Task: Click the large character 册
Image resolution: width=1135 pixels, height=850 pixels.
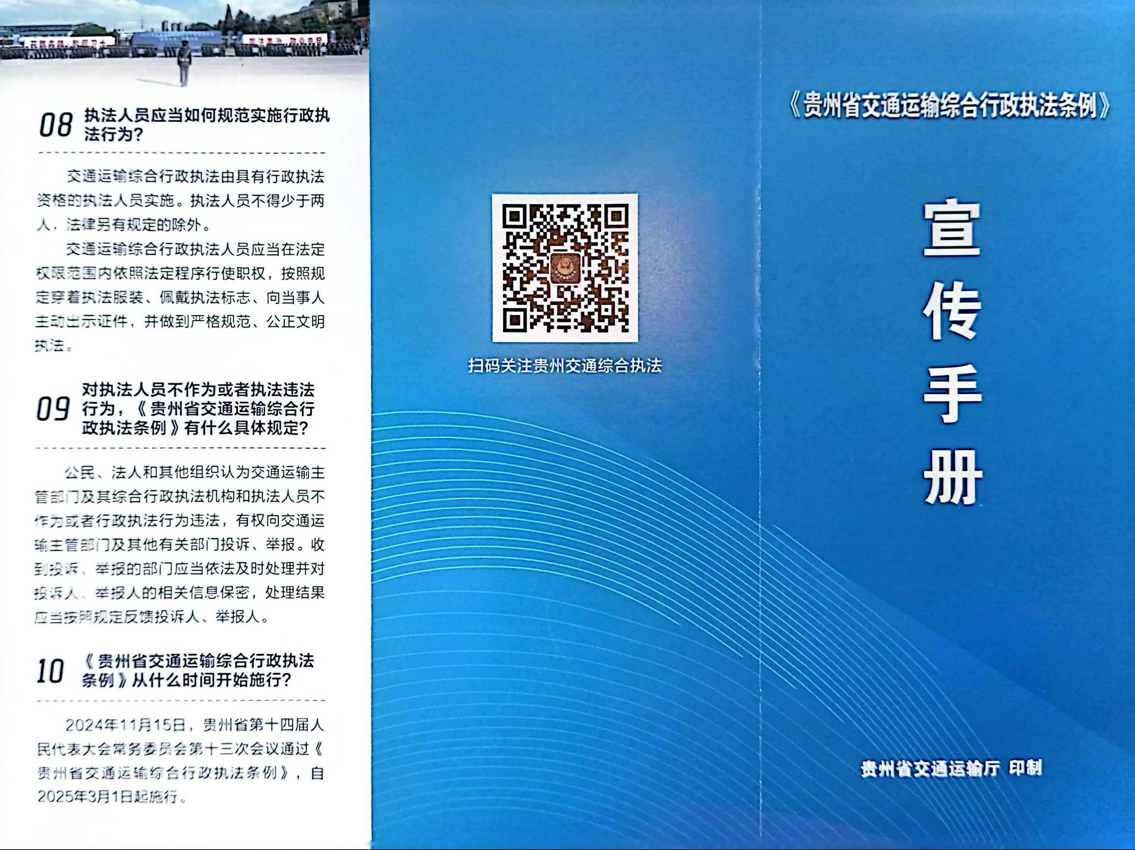Action: coord(952,477)
